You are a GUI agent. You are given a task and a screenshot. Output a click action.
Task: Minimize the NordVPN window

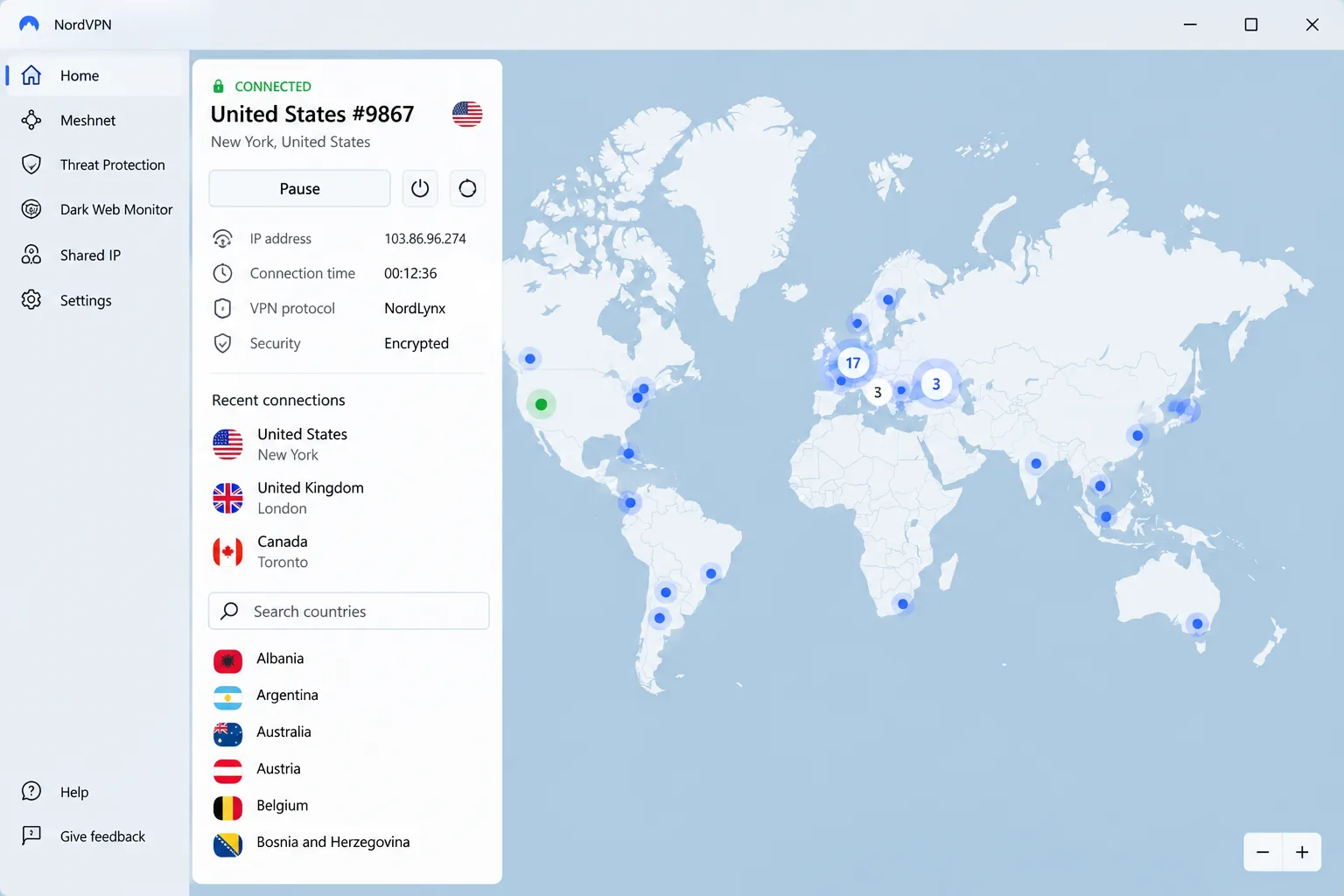click(x=1190, y=24)
